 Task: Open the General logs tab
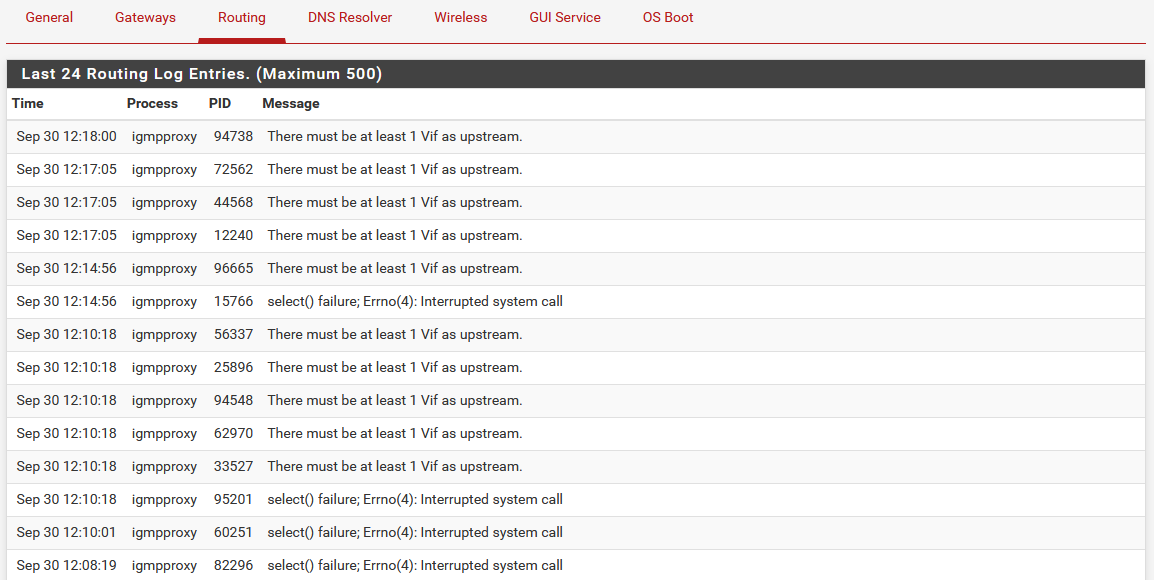[49, 18]
